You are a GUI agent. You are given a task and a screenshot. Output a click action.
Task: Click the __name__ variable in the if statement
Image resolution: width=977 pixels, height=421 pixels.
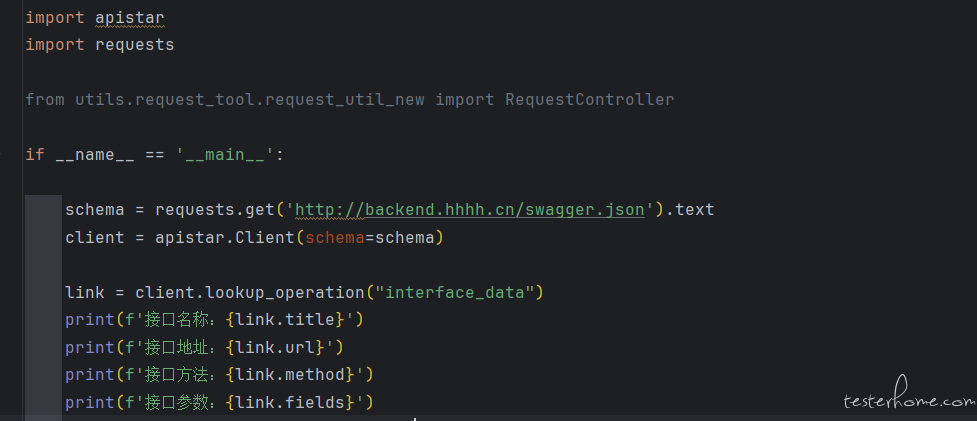[95, 154]
